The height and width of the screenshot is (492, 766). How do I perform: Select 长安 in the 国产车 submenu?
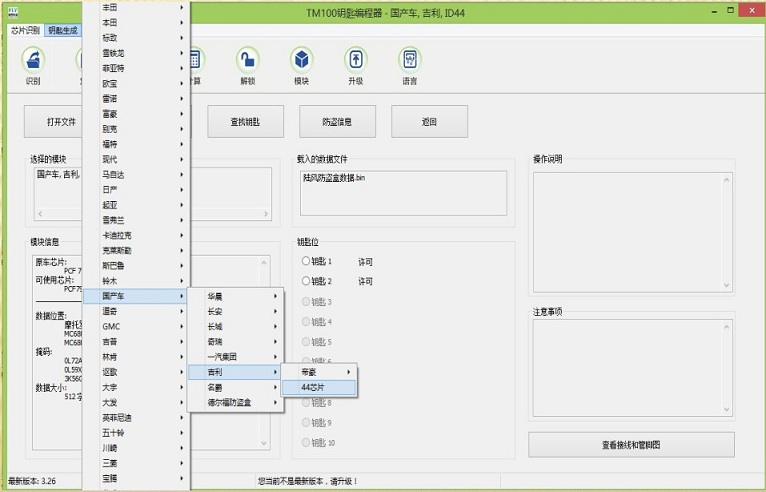click(x=235, y=311)
